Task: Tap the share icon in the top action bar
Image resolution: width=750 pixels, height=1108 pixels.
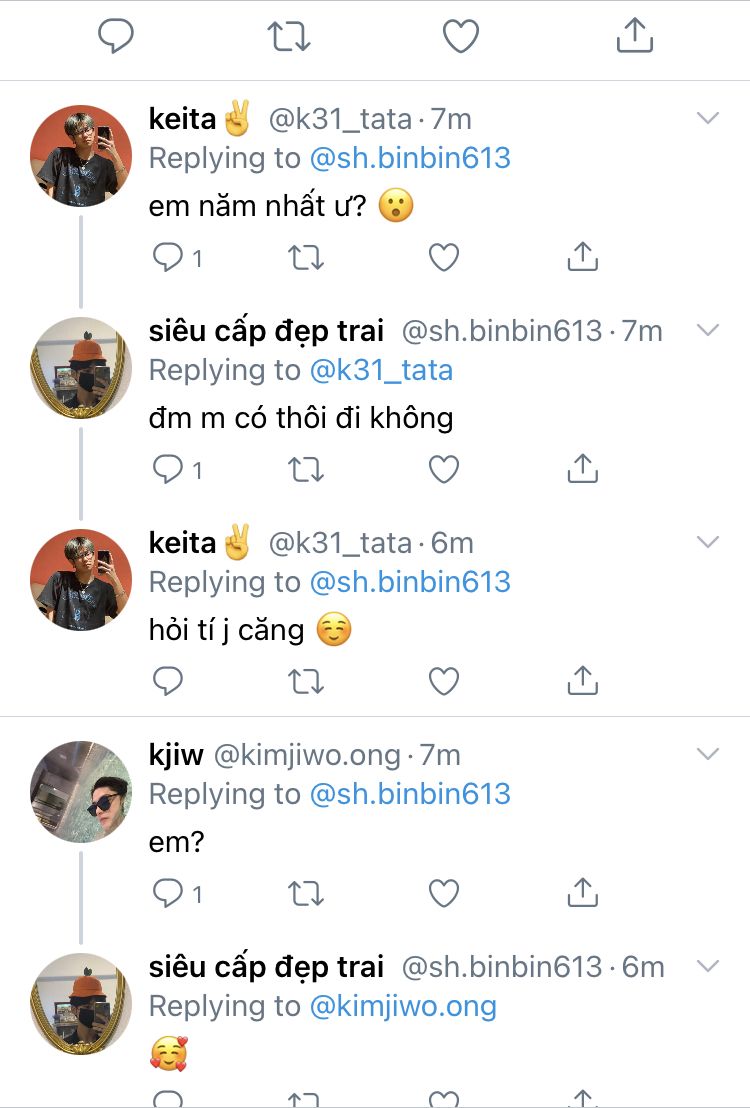Action: tap(634, 37)
